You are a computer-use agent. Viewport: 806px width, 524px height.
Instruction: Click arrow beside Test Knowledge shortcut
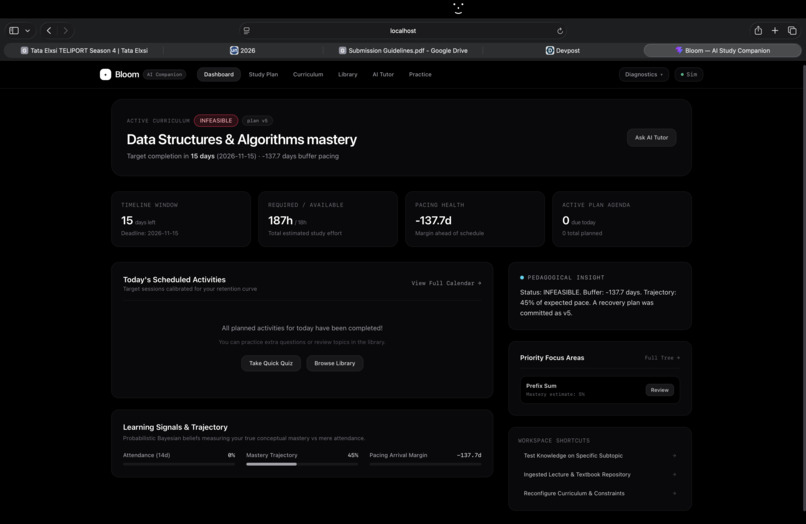[674, 456]
